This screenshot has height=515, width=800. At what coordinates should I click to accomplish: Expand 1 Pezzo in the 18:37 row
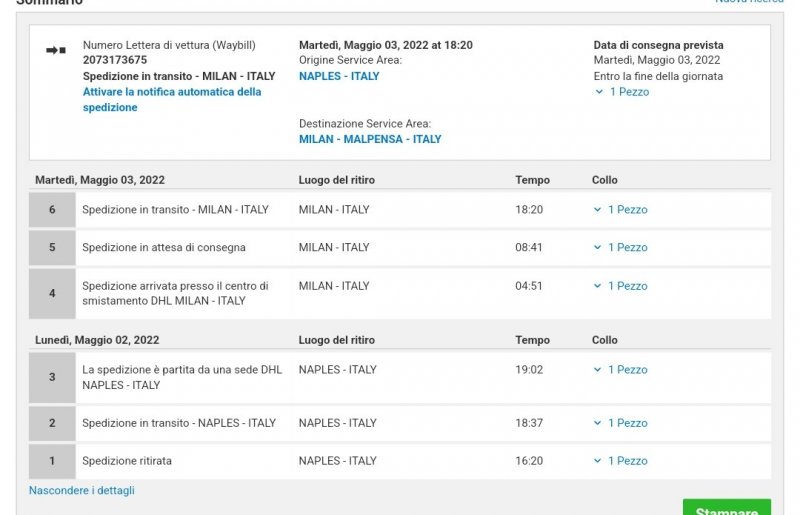[x=620, y=423]
